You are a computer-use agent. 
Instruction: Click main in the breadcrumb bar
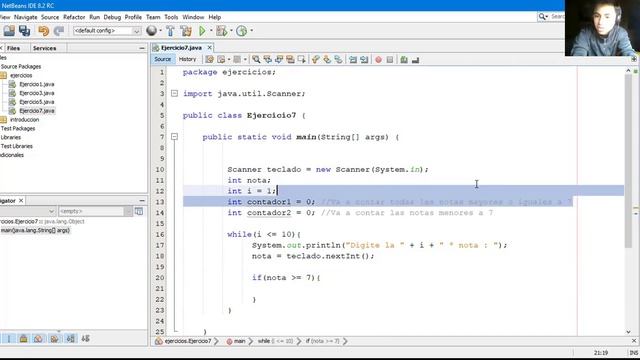pyautogui.click(x=239, y=341)
